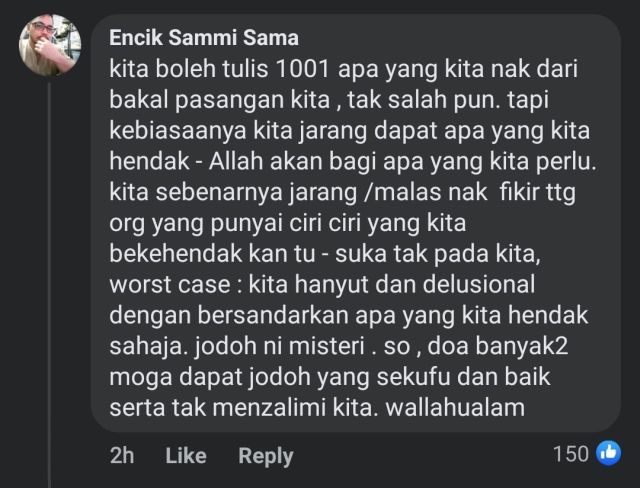The height and width of the screenshot is (488, 640).
Task: Click the word delusional in the comment
Action: 478,284
